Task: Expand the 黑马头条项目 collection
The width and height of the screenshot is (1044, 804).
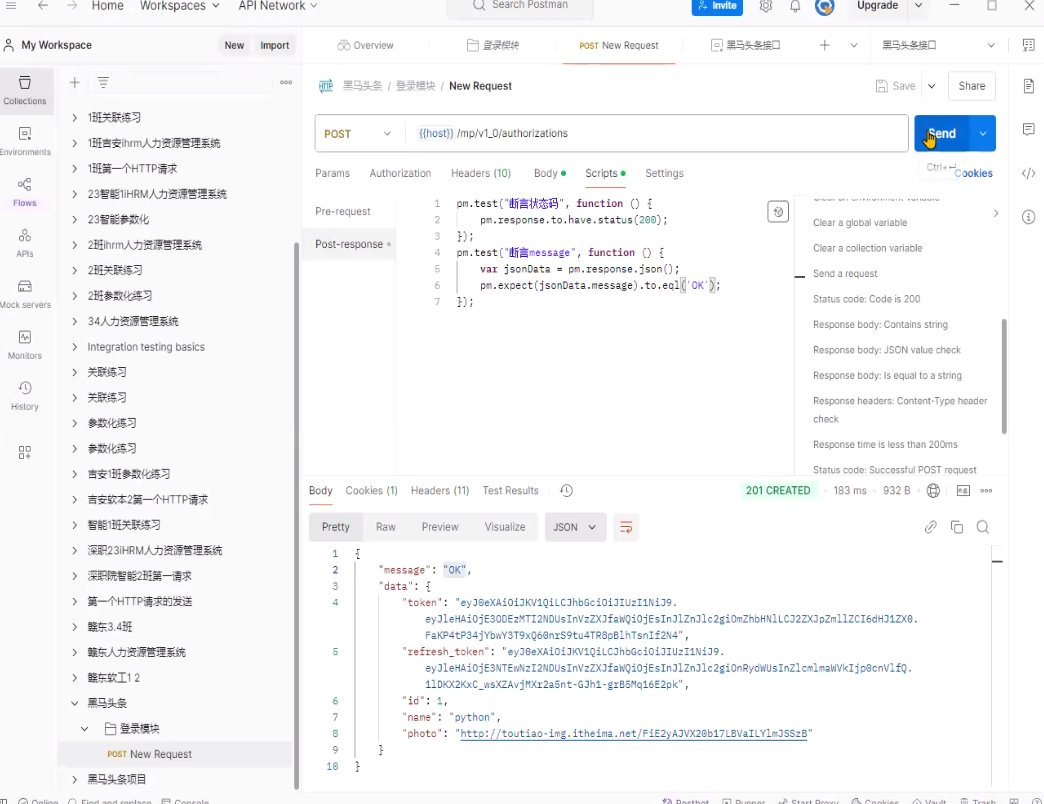Action: click(75, 779)
